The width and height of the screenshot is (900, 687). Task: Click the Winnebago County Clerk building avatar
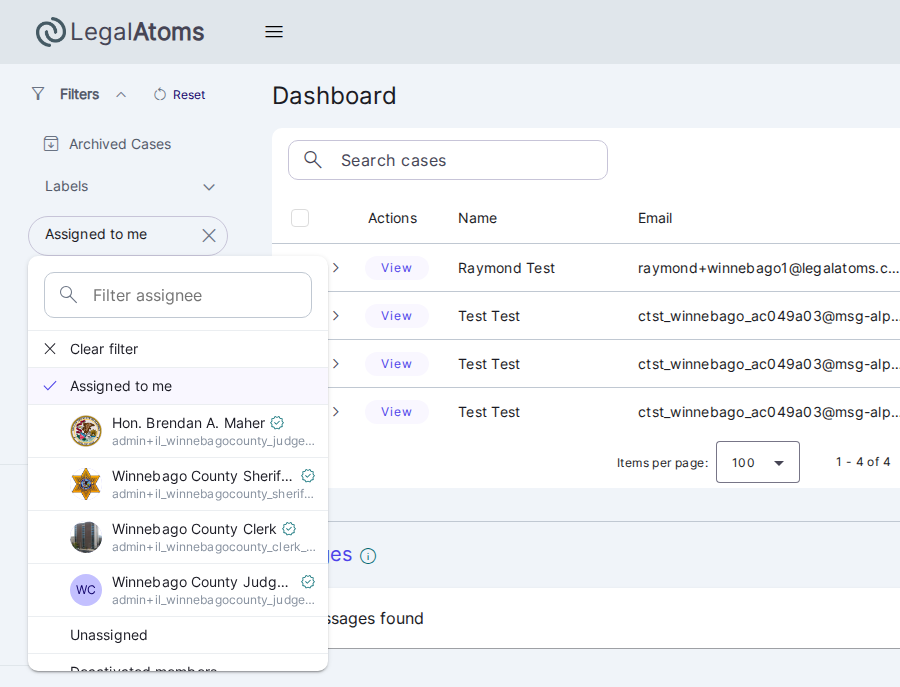point(86,537)
